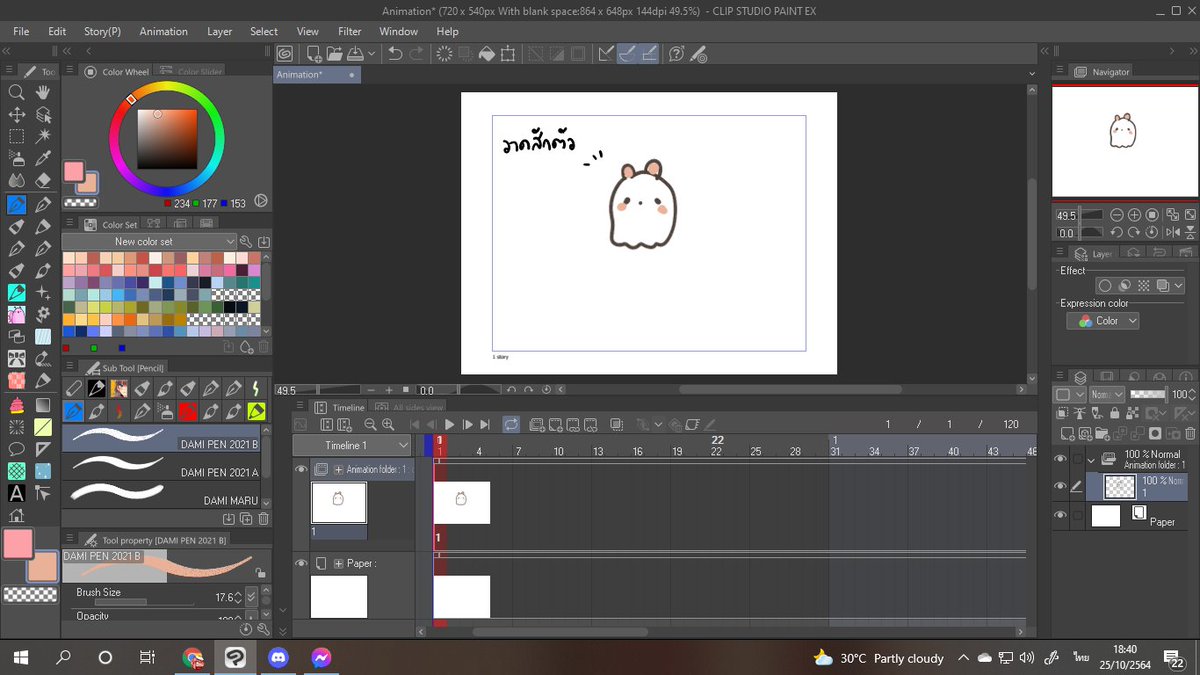Choose the Auto select magic wand tool
The image size is (1200, 675).
tap(43, 136)
